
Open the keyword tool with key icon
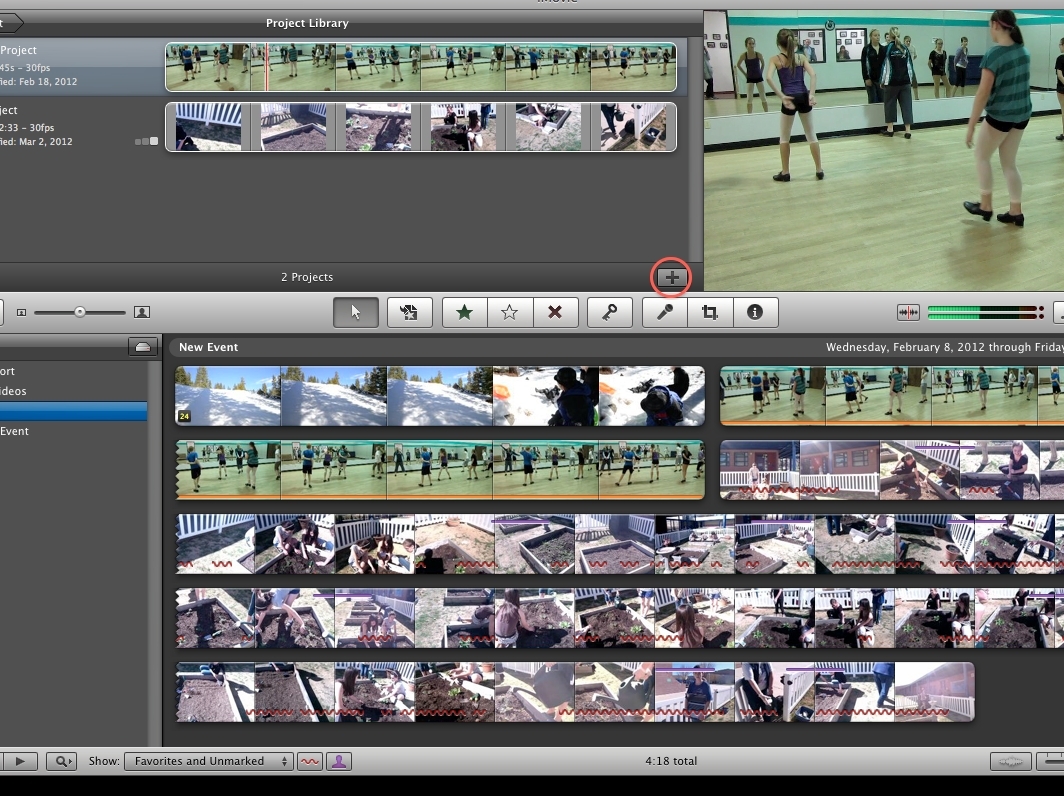pyautogui.click(x=609, y=312)
